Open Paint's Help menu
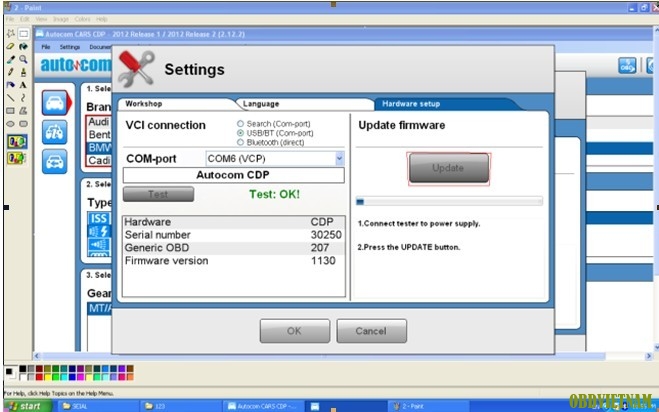This screenshot has width=659, height=412. [x=101, y=19]
